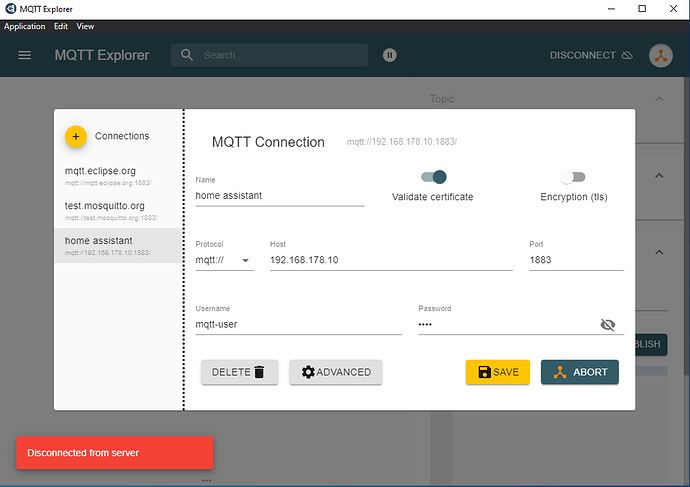
Task: Click the DELETE button
Action: click(x=239, y=372)
